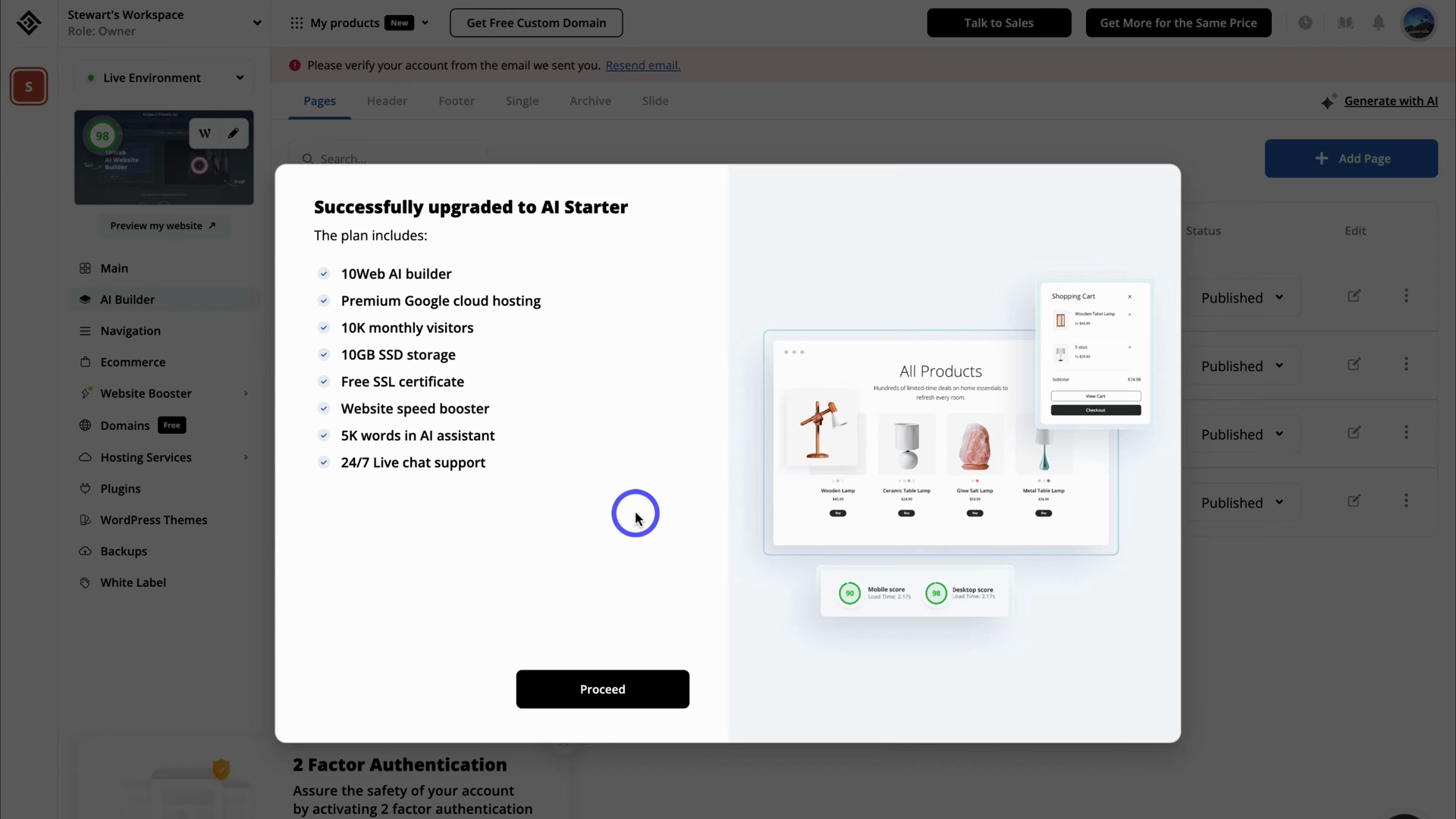Click the Talk to Sales button
The image size is (1456, 819).
click(999, 23)
